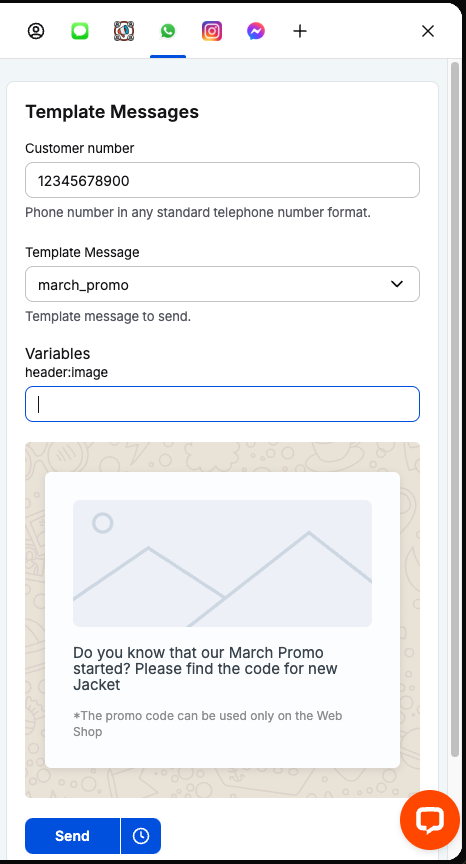Focus the header:image variable field
466x864 pixels.
tap(223, 404)
